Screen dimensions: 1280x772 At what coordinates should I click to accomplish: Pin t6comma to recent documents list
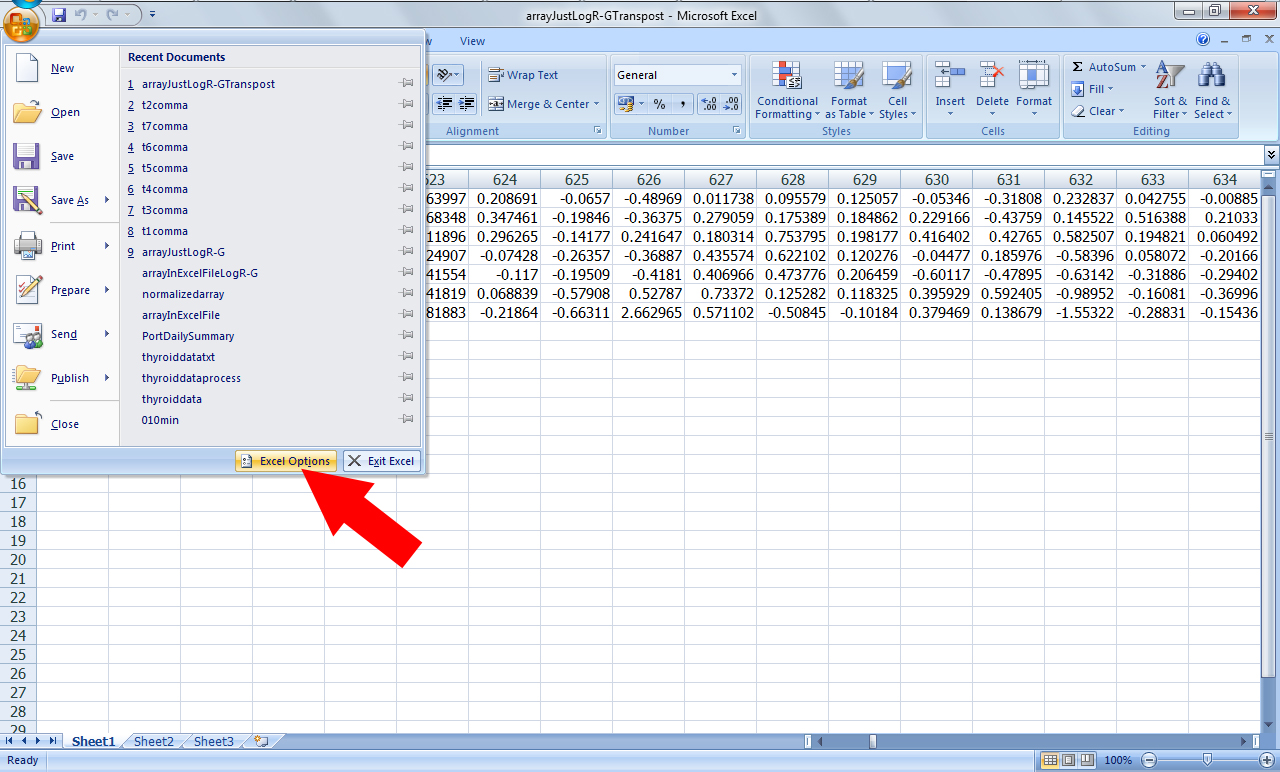point(407,147)
